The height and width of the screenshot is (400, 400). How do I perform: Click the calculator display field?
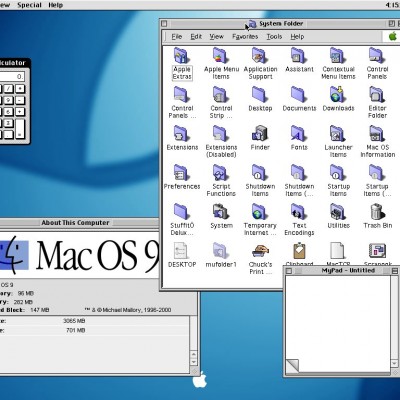point(12,77)
